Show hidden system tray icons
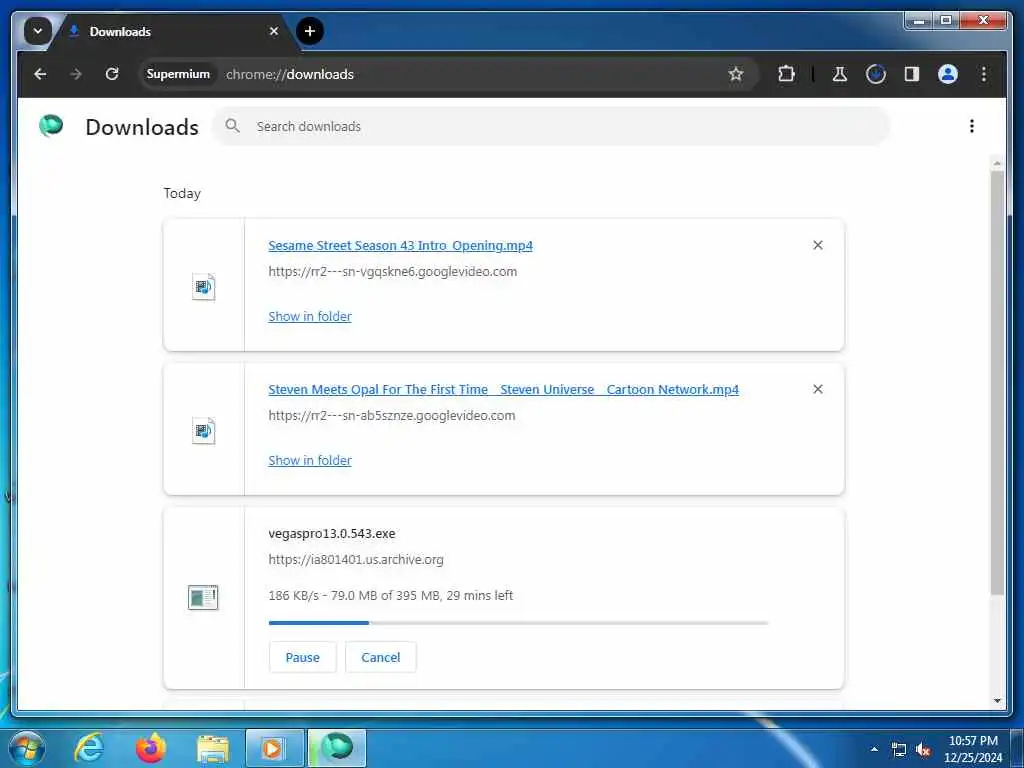 pyautogui.click(x=874, y=749)
